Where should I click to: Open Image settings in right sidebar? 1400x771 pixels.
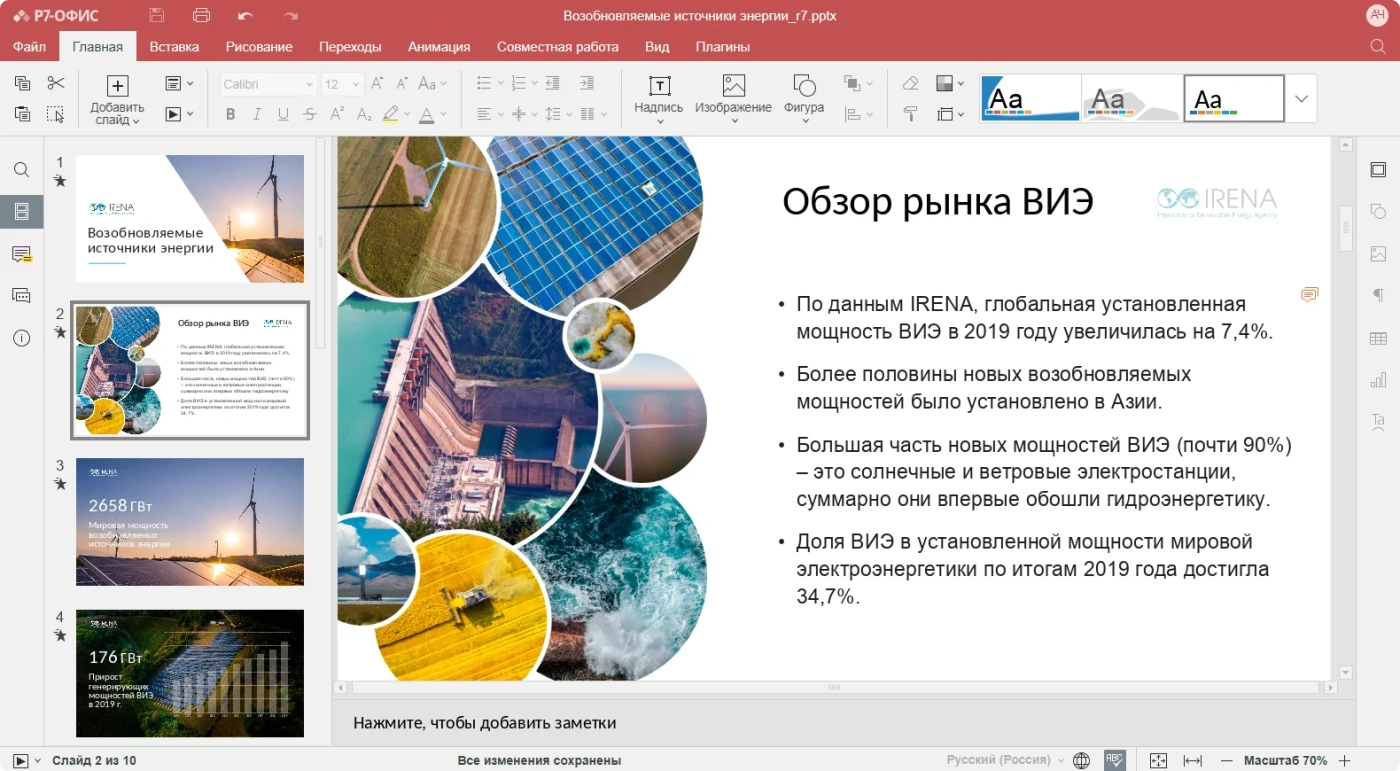(x=1379, y=254)
